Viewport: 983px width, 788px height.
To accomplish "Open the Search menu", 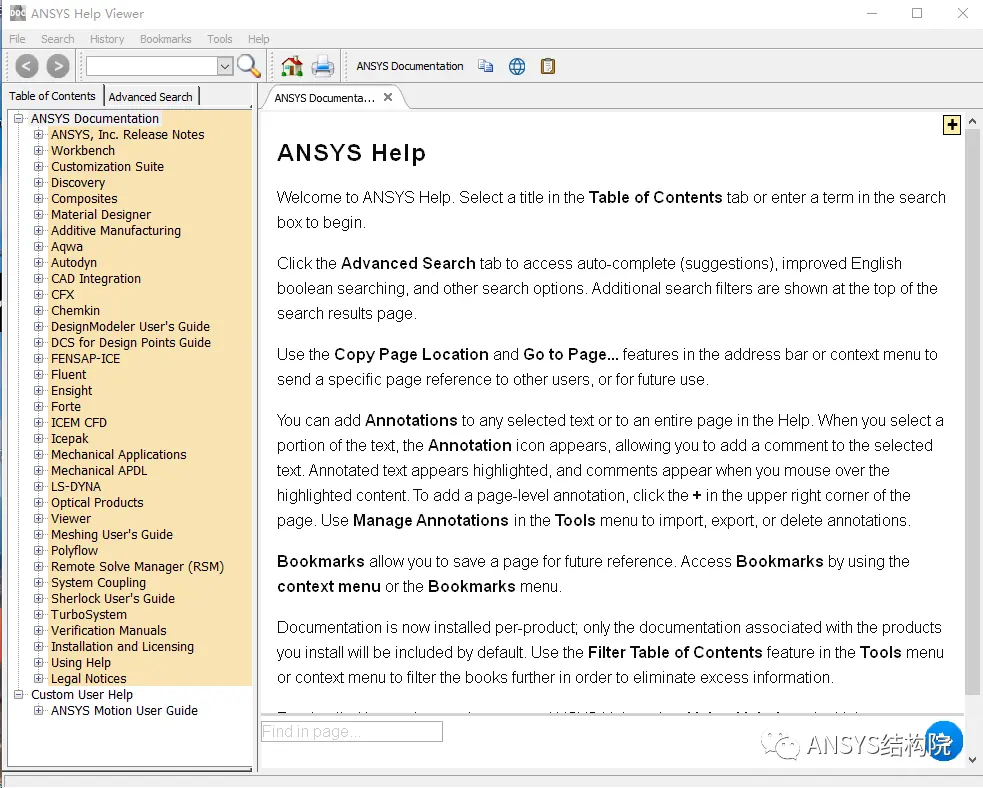I will 58,39.
